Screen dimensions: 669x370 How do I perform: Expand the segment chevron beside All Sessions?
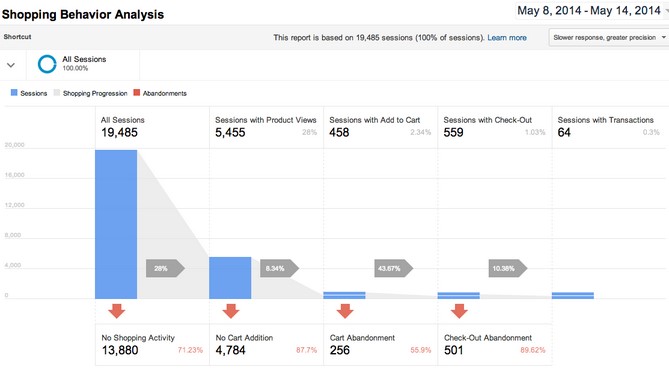[x=11, y=65]
